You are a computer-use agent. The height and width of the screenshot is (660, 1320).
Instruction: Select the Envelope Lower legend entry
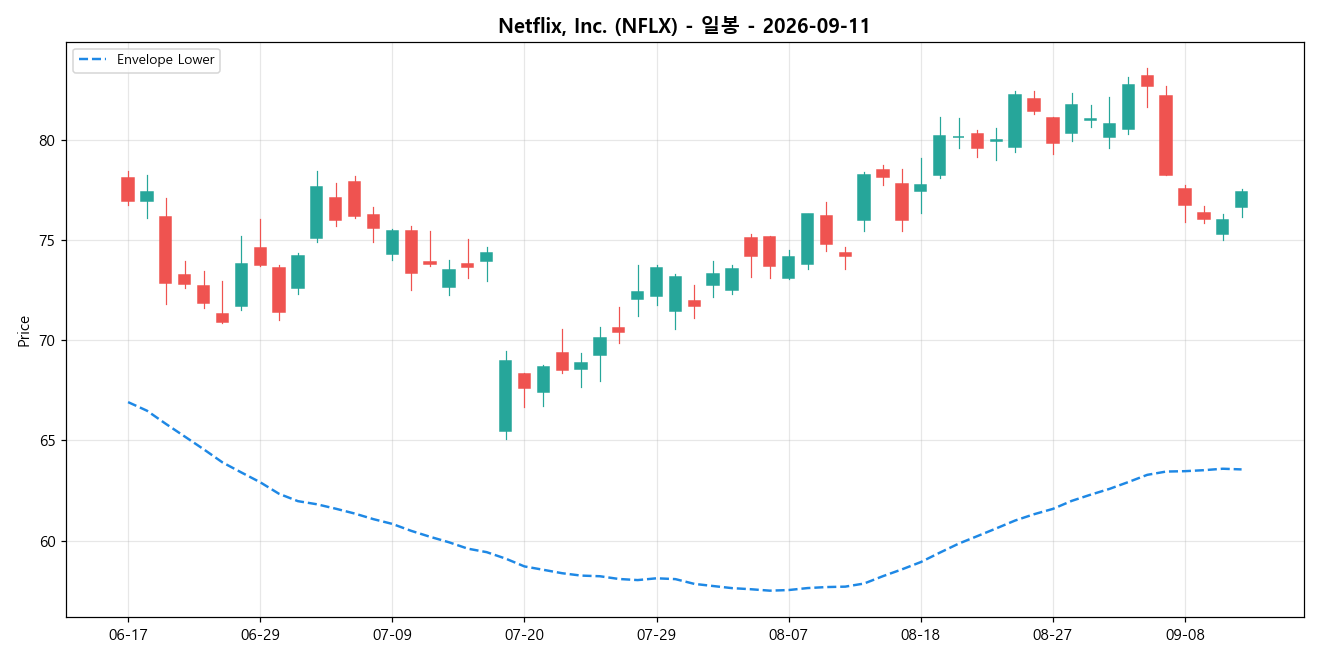[146, 60]
